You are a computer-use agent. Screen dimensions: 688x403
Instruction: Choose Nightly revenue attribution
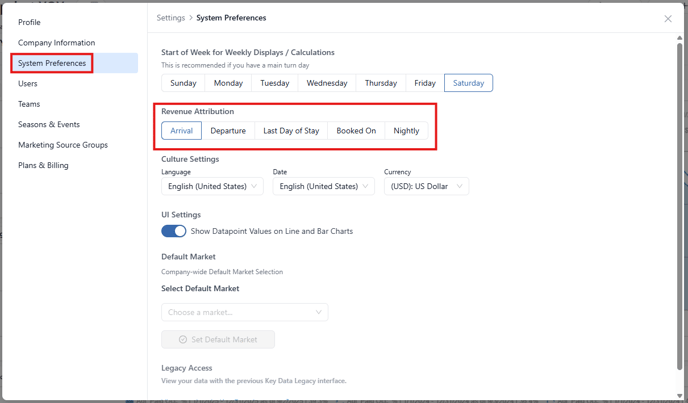(406, 131)
